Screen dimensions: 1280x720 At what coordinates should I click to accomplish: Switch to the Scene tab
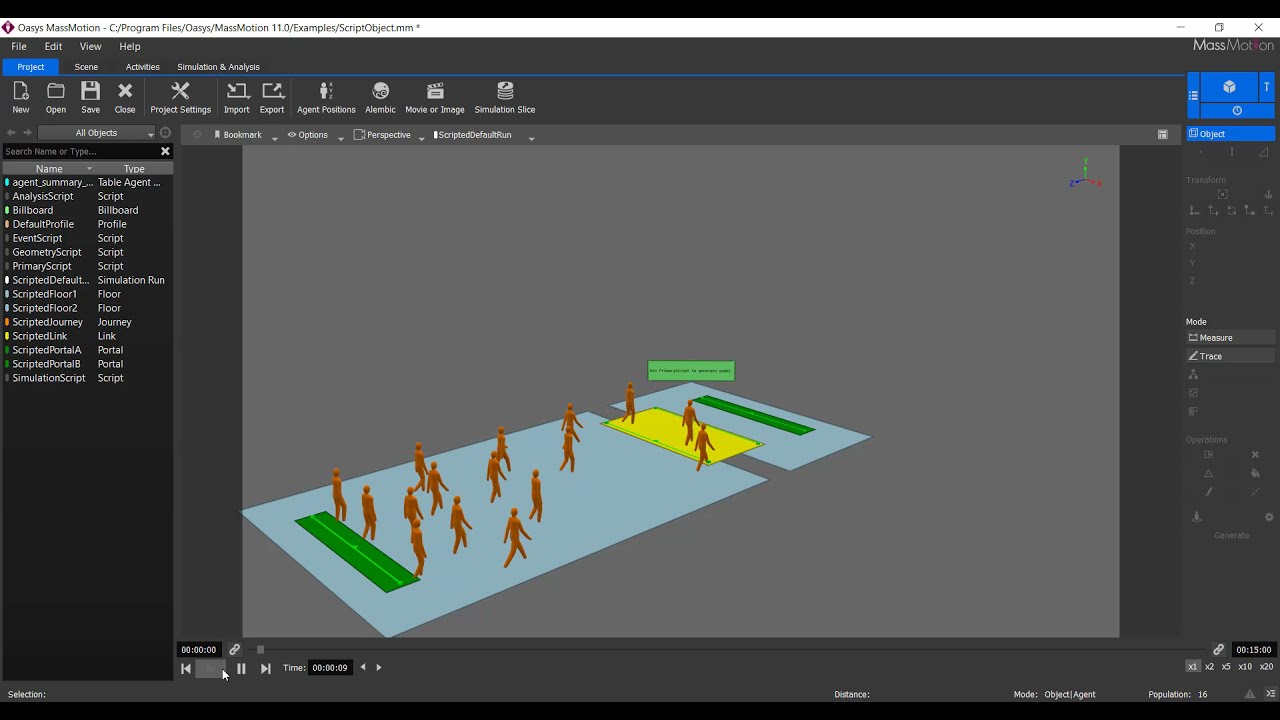[86, 67]
